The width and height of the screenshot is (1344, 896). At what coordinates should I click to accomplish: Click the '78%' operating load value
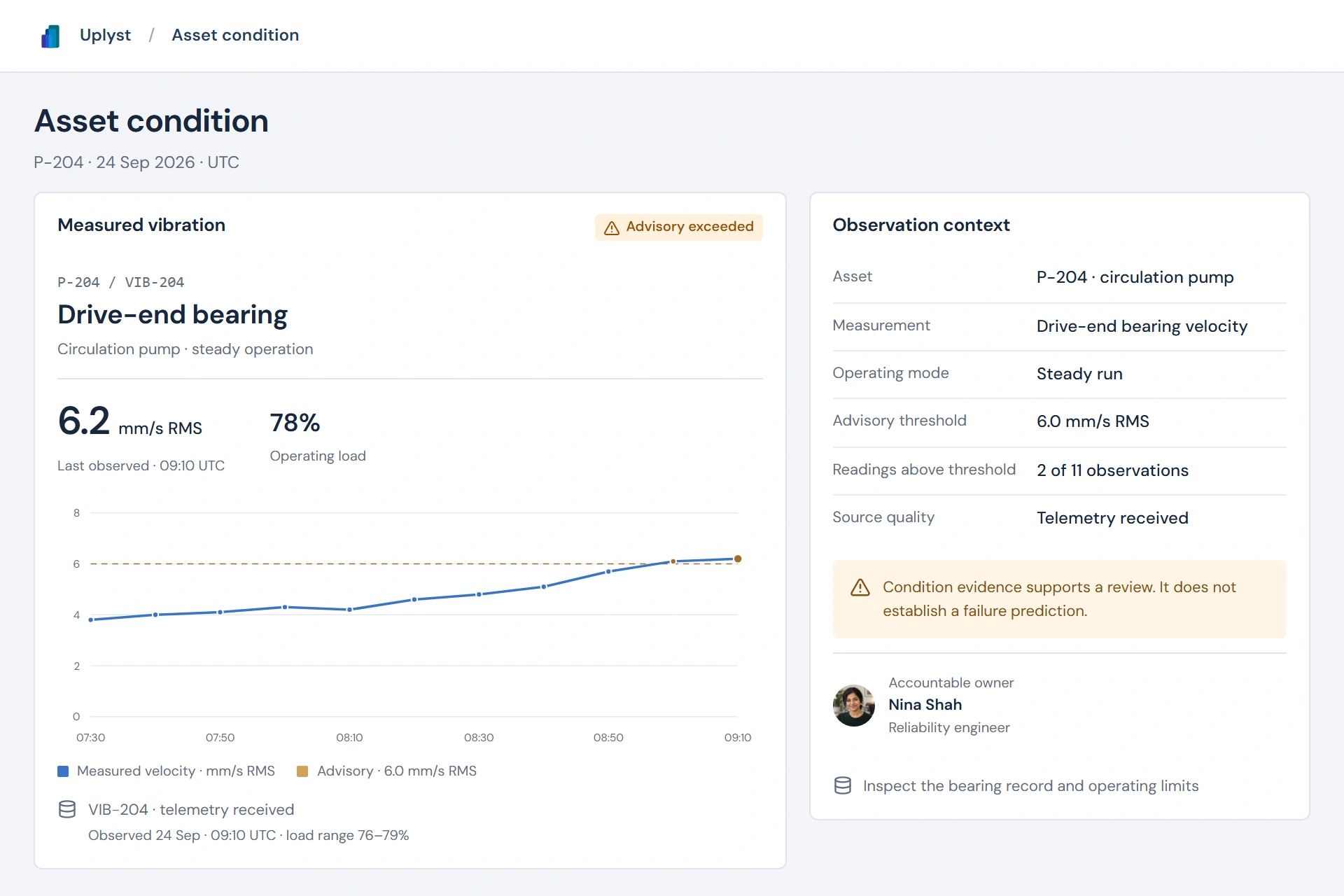(295, 423)
